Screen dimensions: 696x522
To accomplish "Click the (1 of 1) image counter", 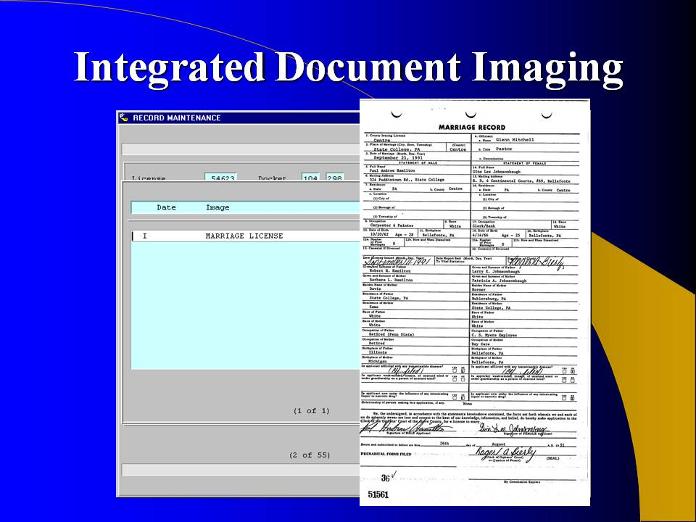I will click(x=310, y=411).
